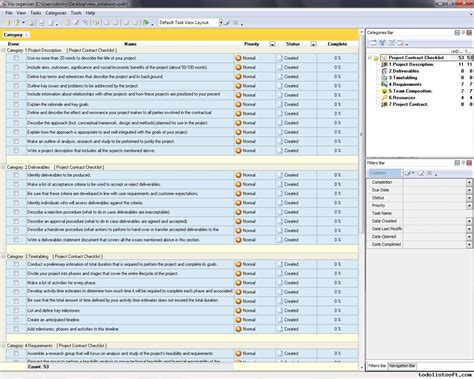Check Done box for 'Explain the rationale and key goals'
The image size is (474, 379).
tap(16, 104)
